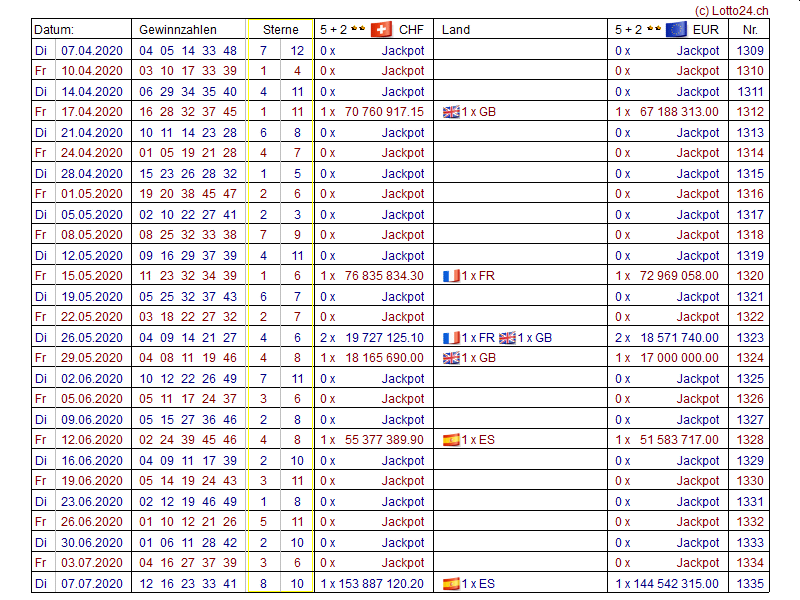The width and height of the screenshot is (800, 600).
Task: Open the (c) Lotto24.ch link
Action: 733,10
